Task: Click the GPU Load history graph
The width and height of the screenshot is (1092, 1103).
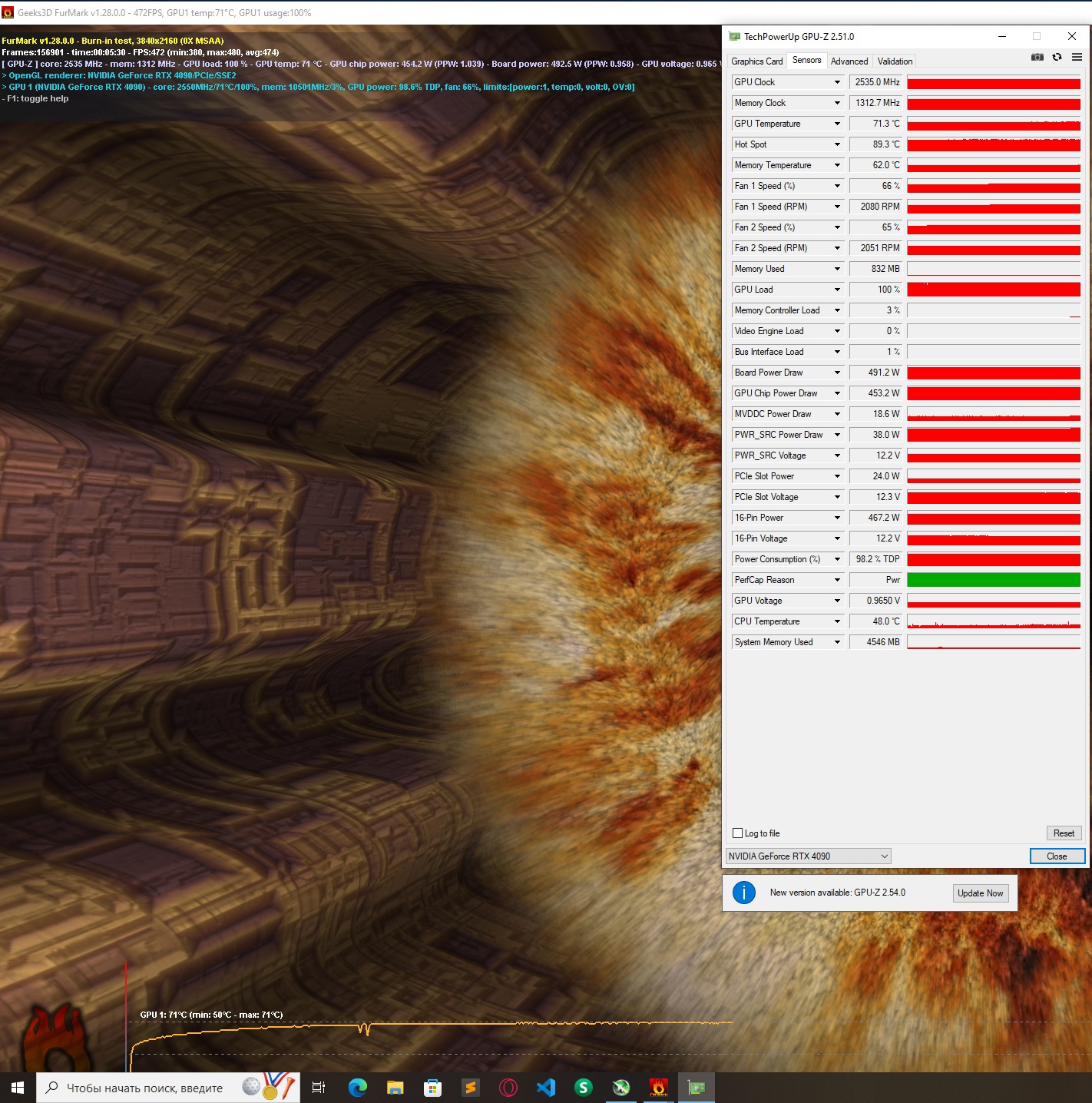Action: [x=994, y=290]
